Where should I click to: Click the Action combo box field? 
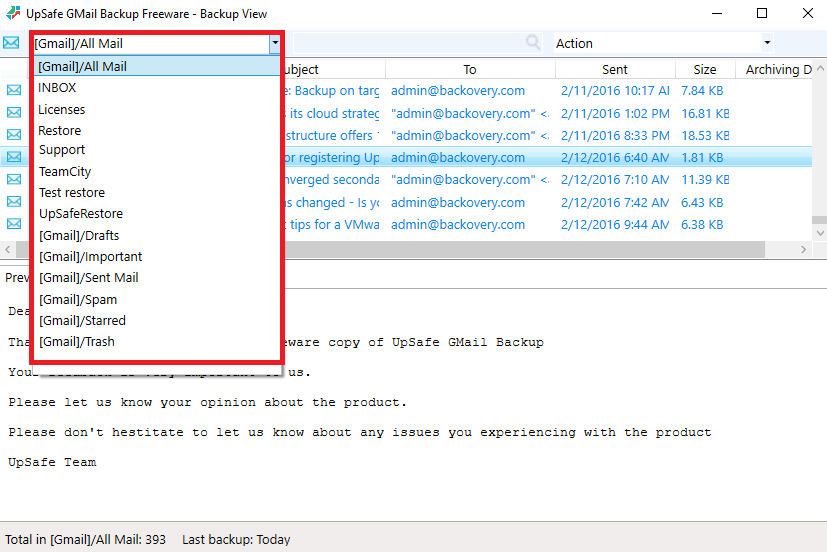[663, 43]
